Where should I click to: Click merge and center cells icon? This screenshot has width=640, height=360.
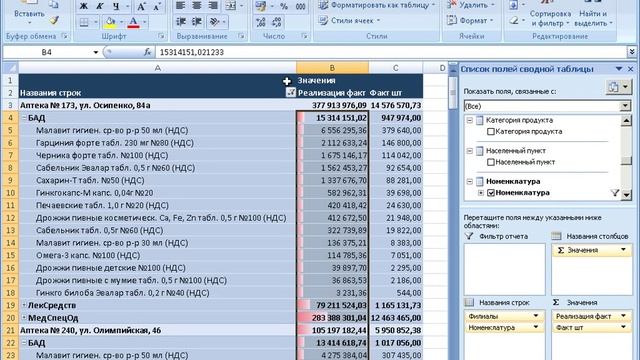click(231, 6)
